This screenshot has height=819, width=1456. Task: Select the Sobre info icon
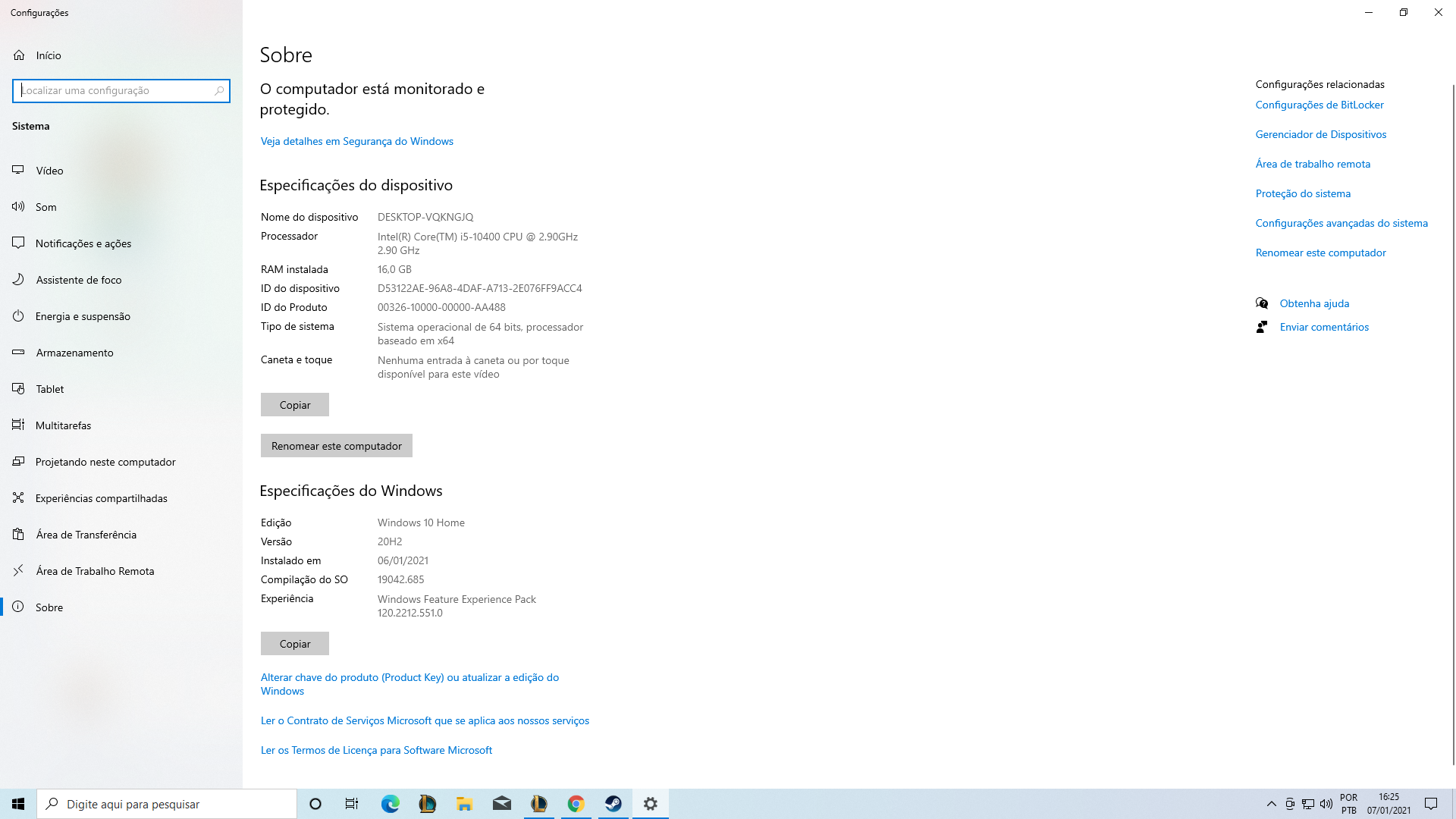click(x=18, y=607)
